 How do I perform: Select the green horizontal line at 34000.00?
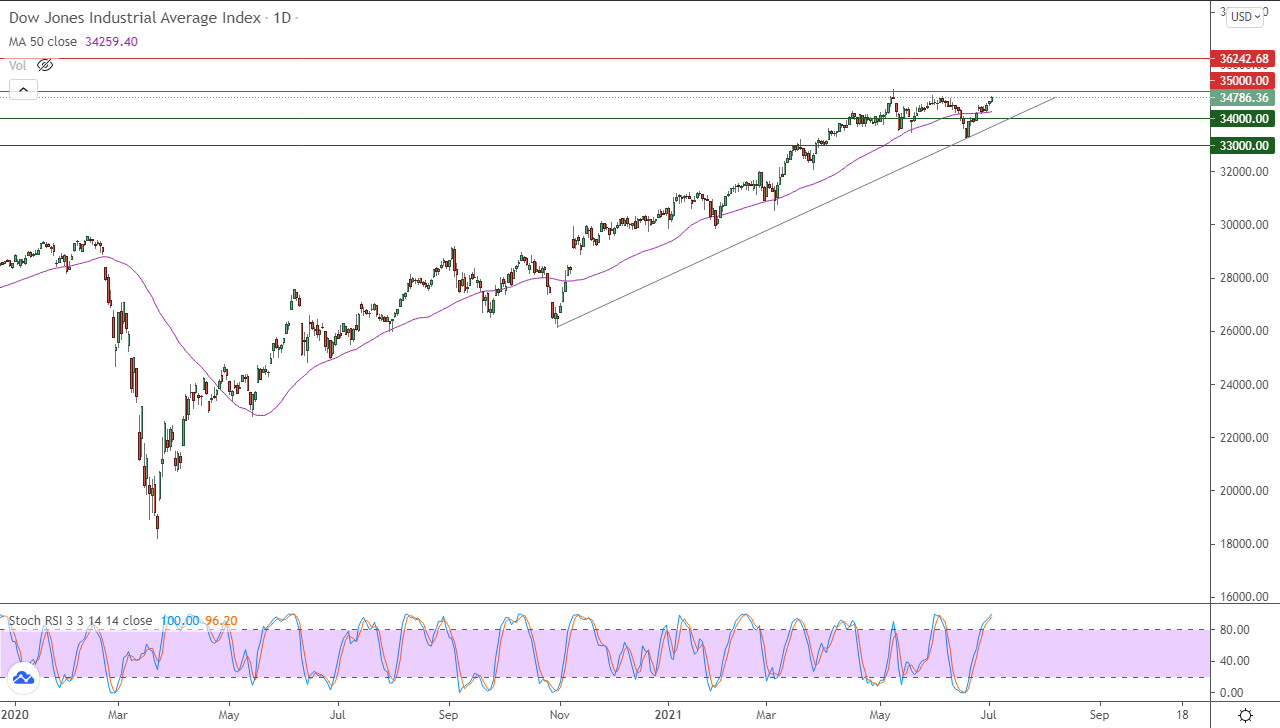pyautogui.click(x=604, y=118)
